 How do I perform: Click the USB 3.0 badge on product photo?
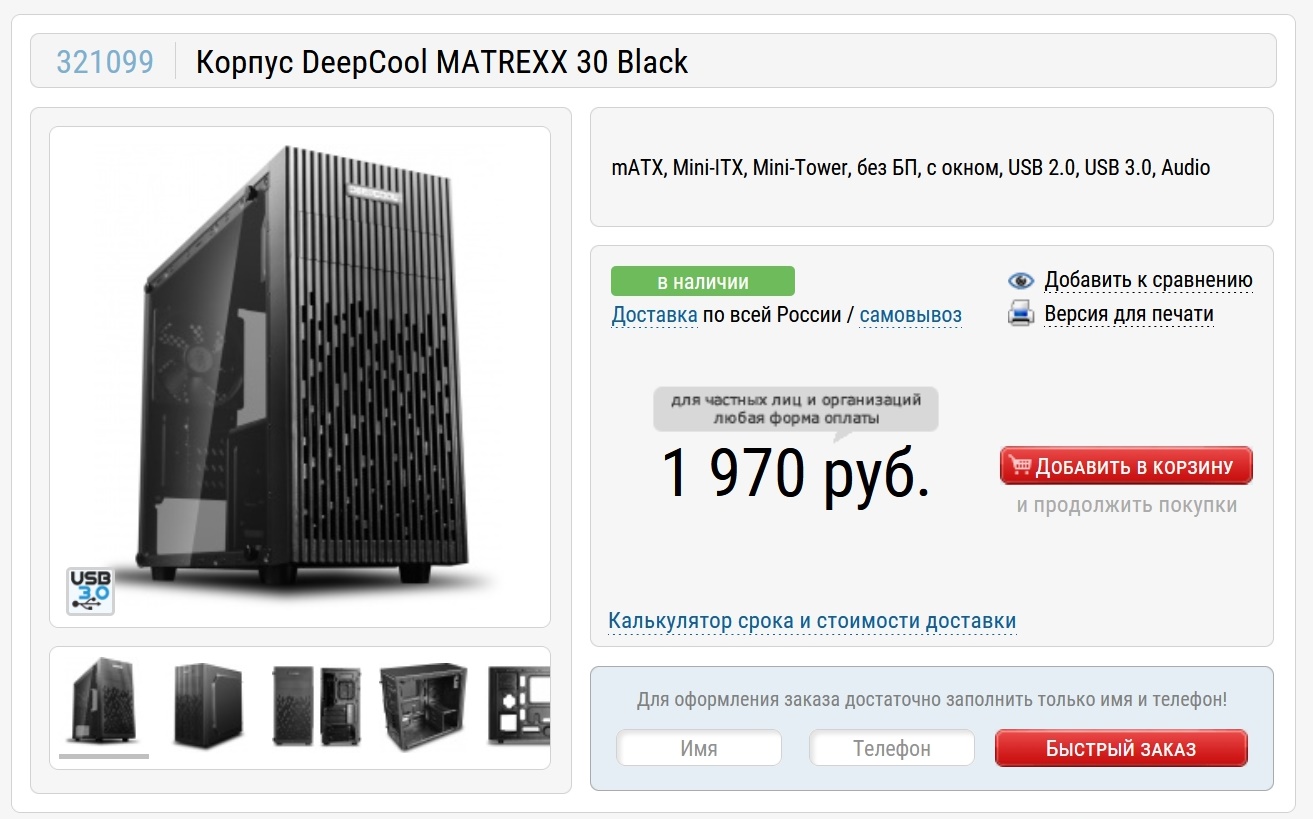pos(90,591)
